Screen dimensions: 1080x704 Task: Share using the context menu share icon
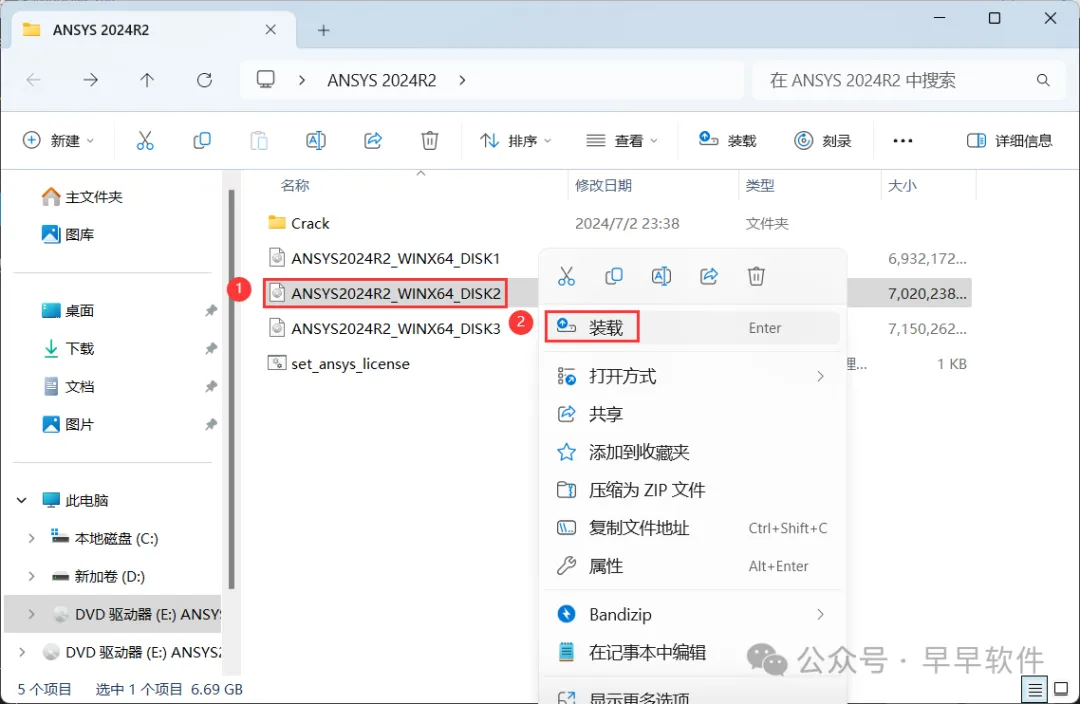[x=709, y=276]
